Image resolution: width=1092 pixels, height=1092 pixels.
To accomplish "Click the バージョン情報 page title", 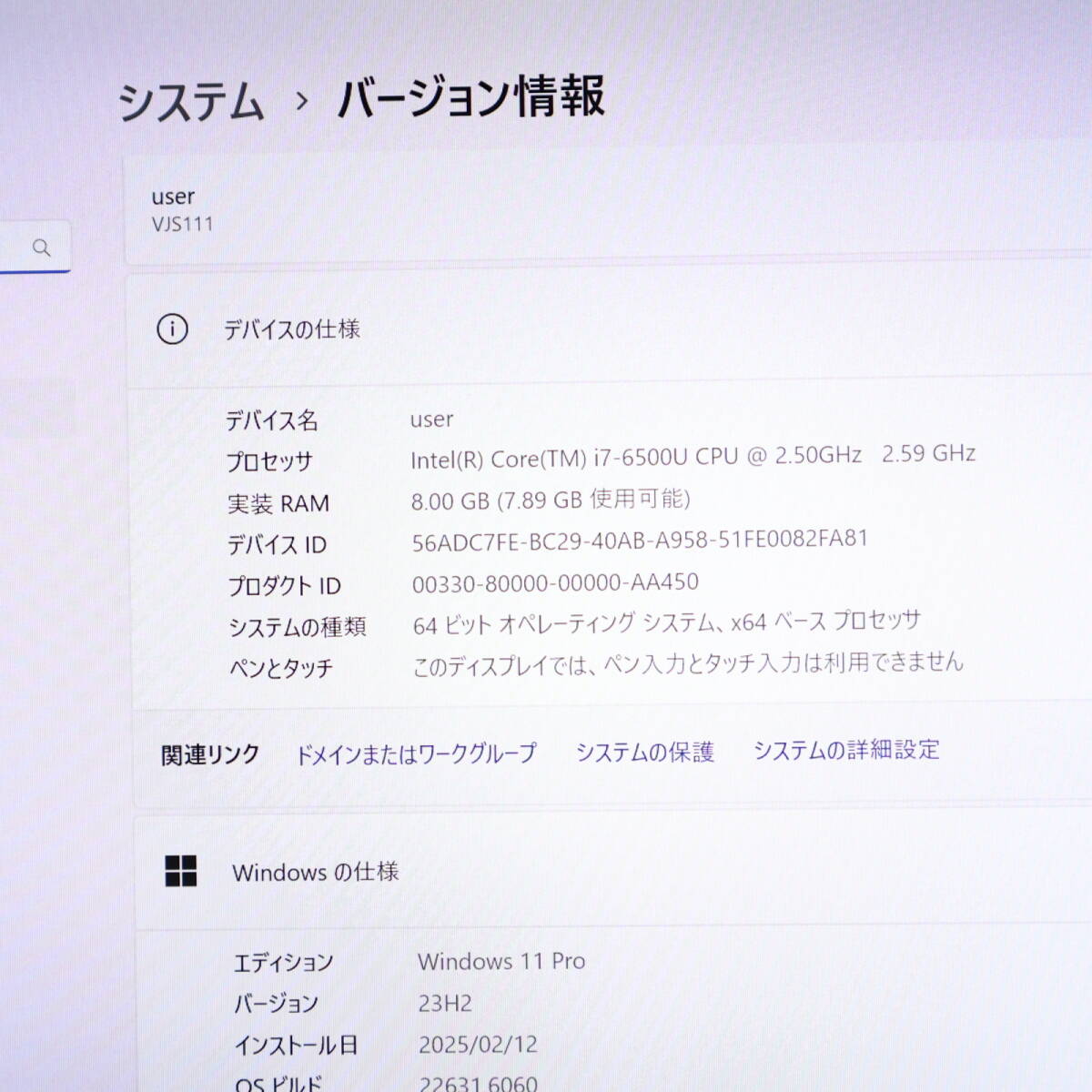I will tap(470, 97).
